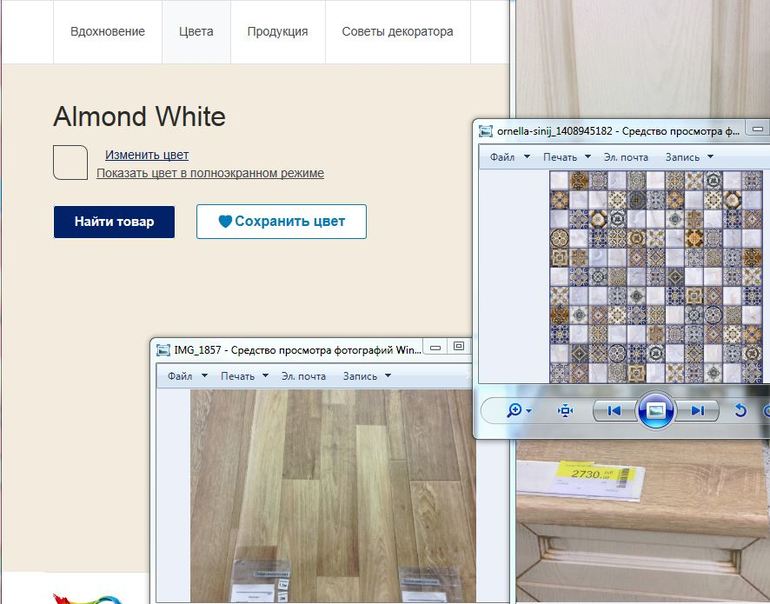770x604 pixels.
Task: Go to previous image in photo viewer
Action: click(x=614, y=410)
